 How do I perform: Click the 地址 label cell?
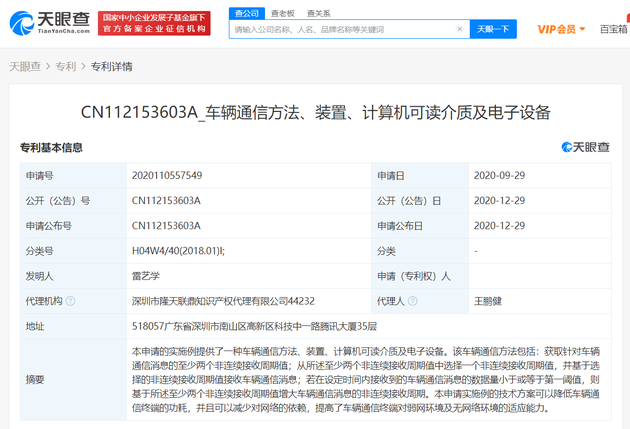point(73,326)
